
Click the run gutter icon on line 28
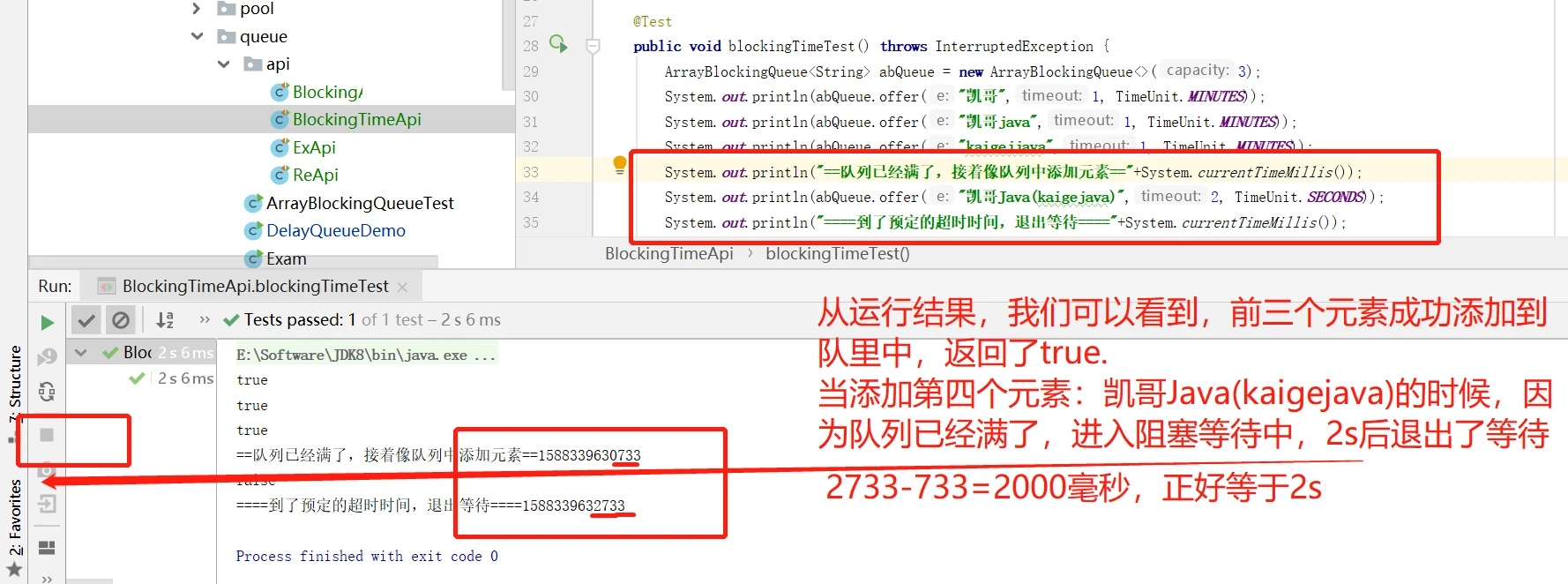point(558,44)
